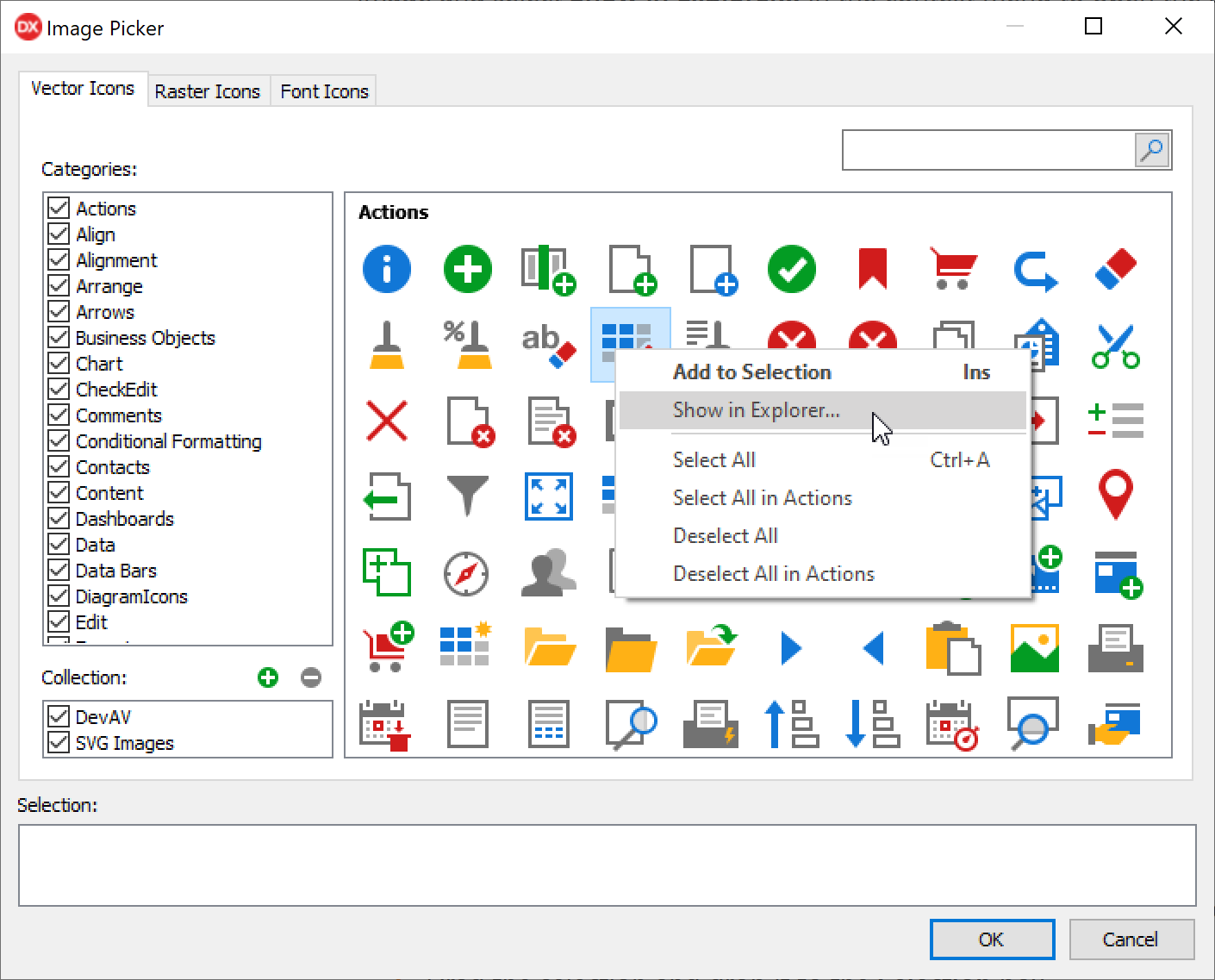Pick the compass icon

tap(466, 573)
